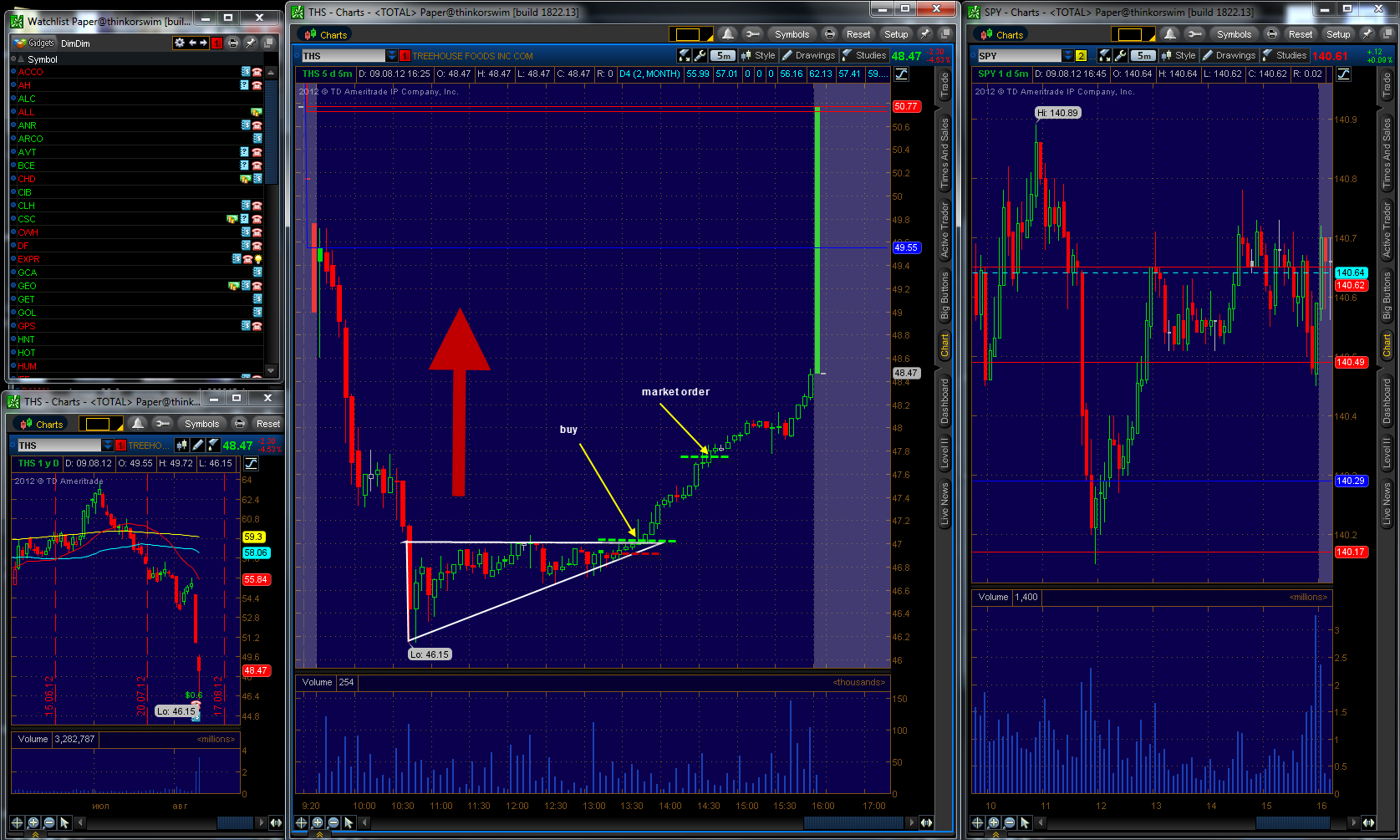Select pointer cursor tool below THS main chart
The image size is (1400, 840).
pyautogui.click(x=349, y=823)
